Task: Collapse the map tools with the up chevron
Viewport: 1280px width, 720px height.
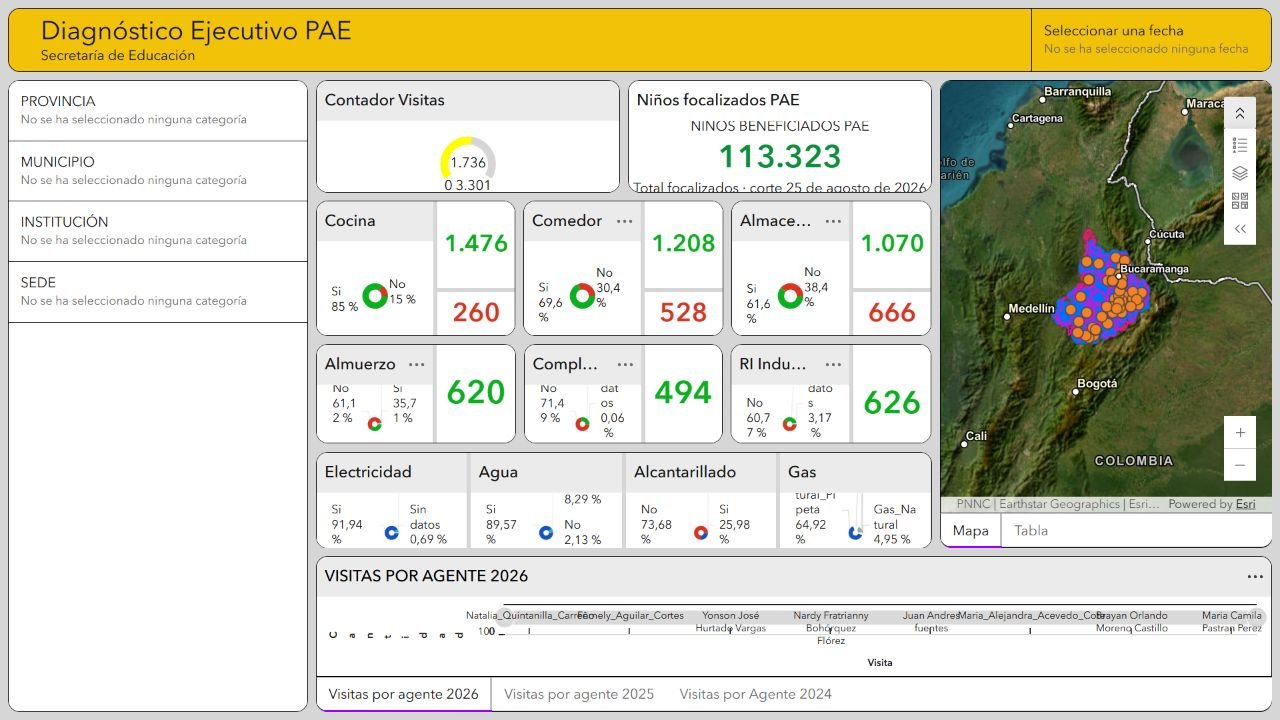Action: click(1240, 113)
